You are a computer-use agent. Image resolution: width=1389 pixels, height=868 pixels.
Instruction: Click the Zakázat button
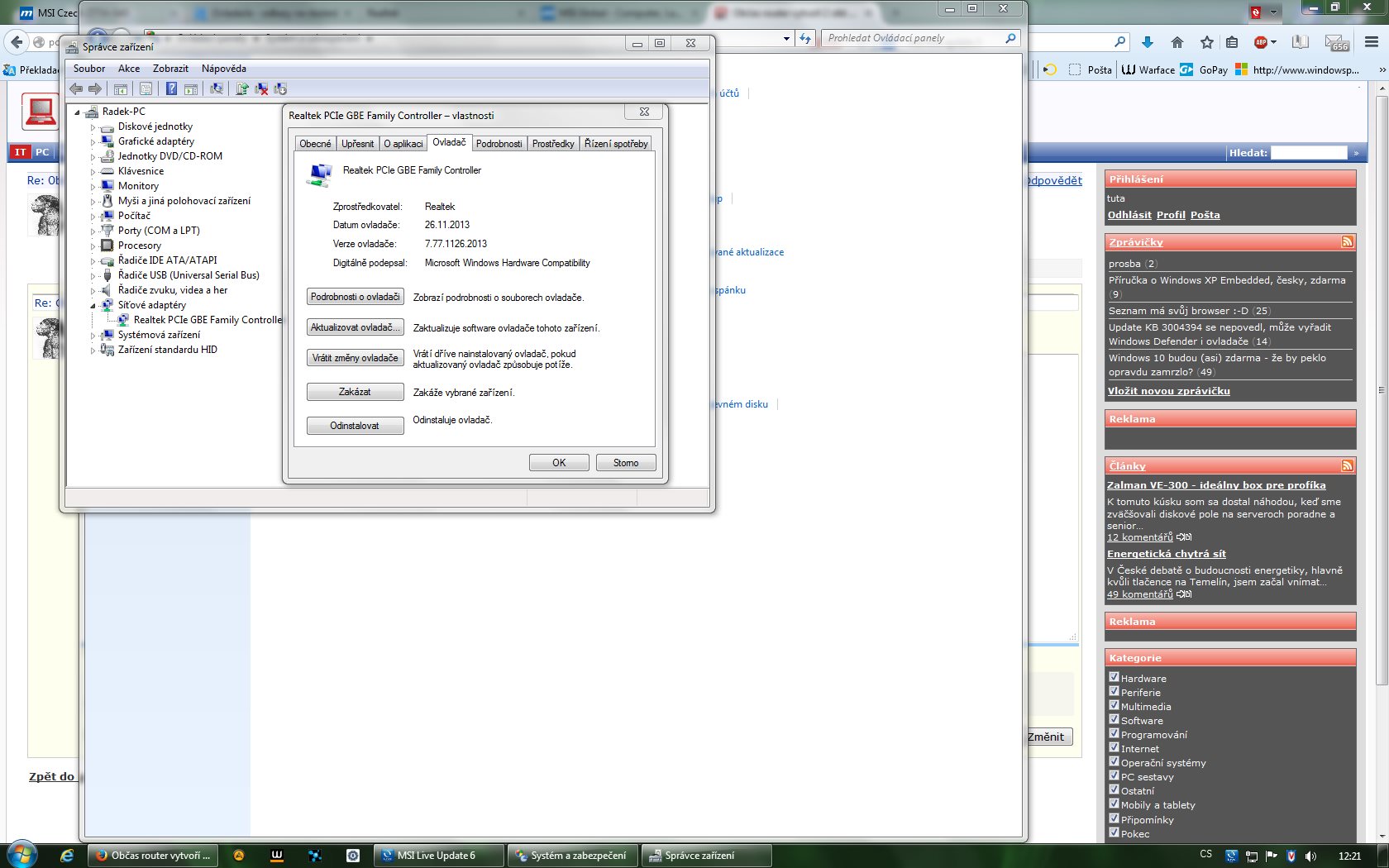pos(356,392)
